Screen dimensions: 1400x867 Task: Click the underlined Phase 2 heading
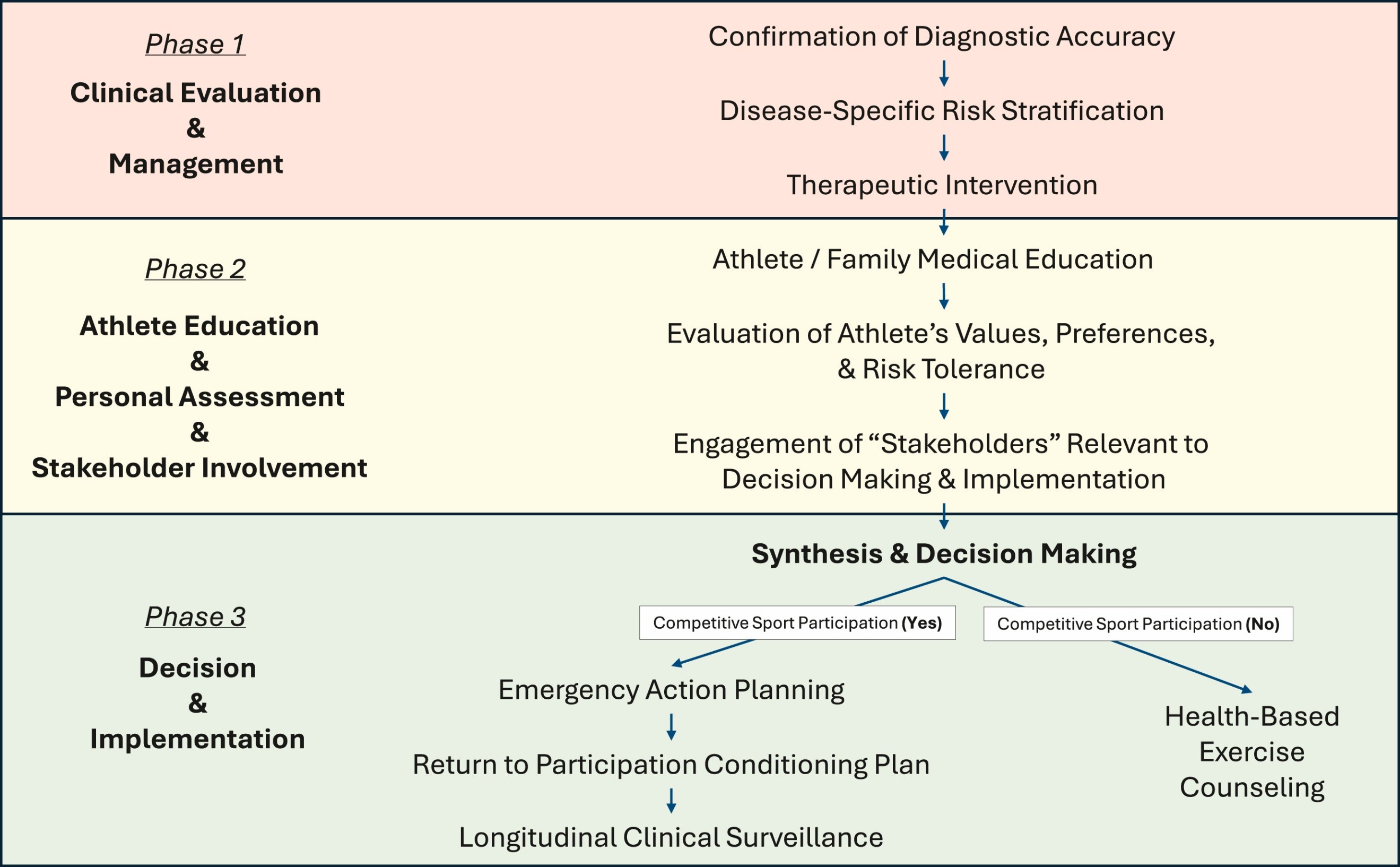[x=196, y=269]
